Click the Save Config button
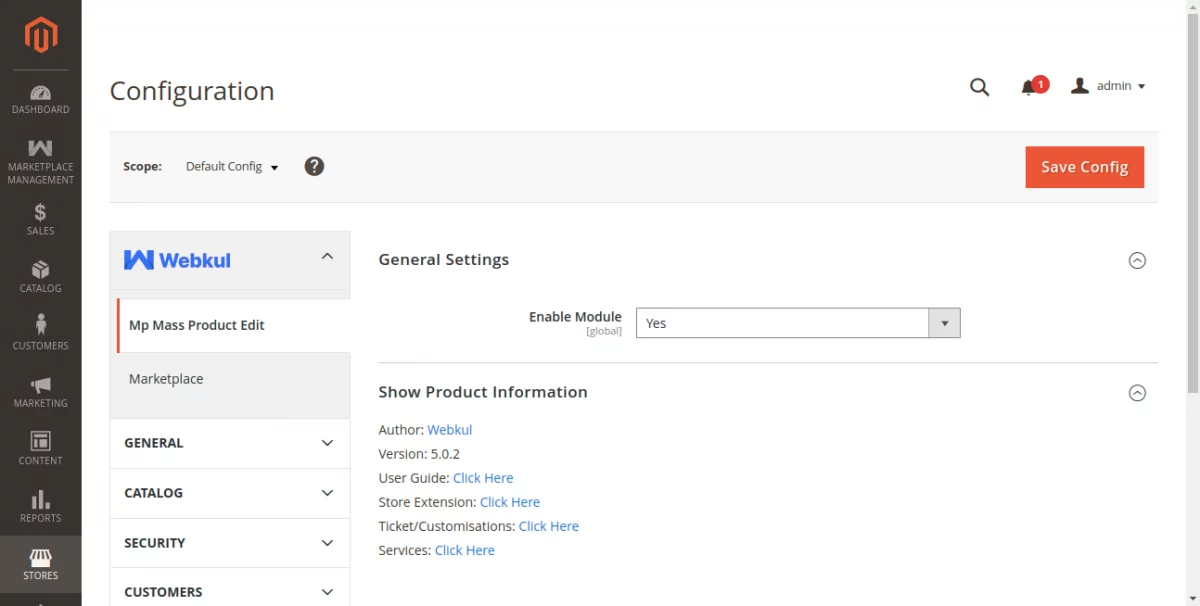1200x606 pixels. [1084, 167]
